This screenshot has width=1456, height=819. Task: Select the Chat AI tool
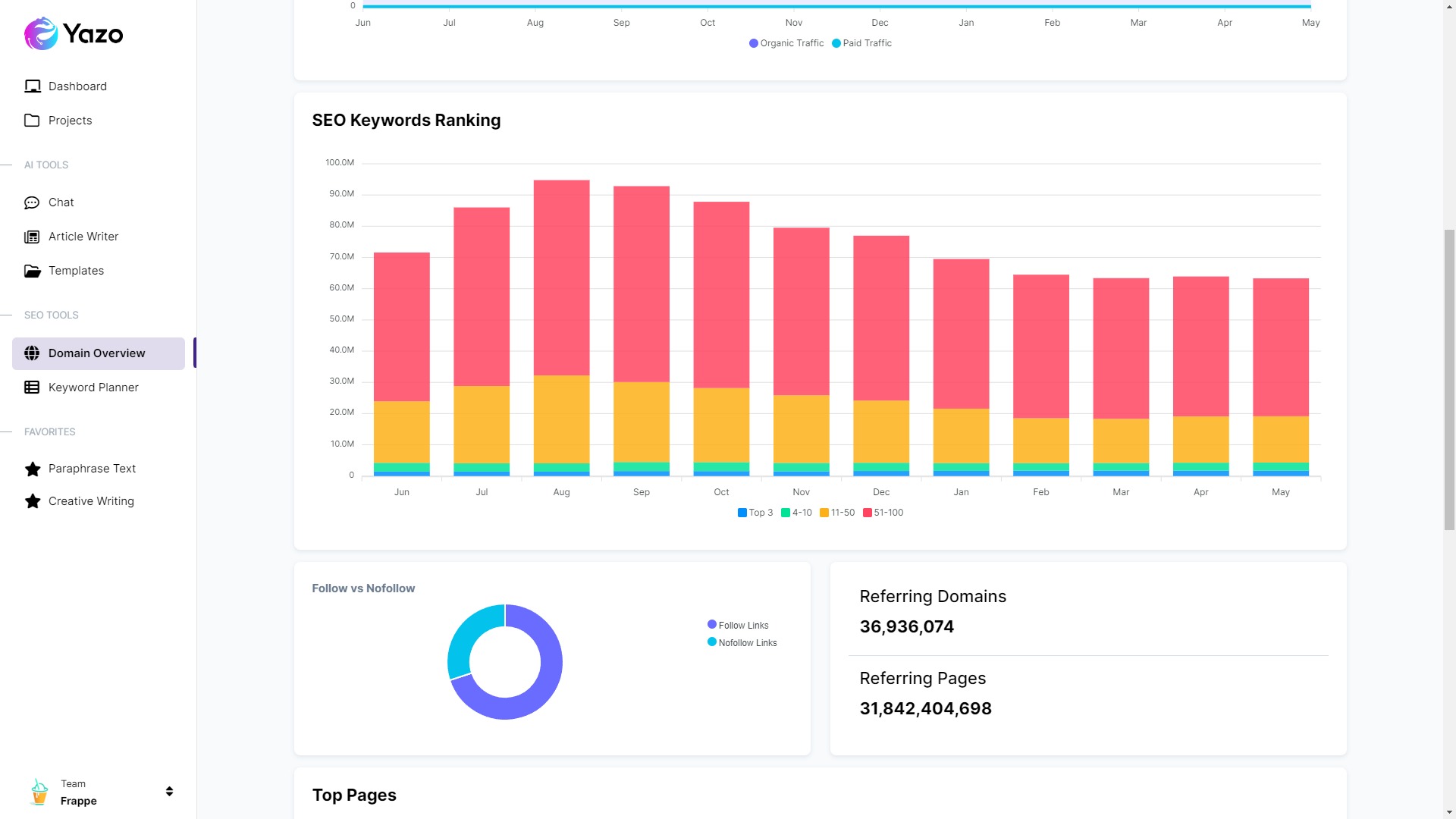[x=60, y=202]
